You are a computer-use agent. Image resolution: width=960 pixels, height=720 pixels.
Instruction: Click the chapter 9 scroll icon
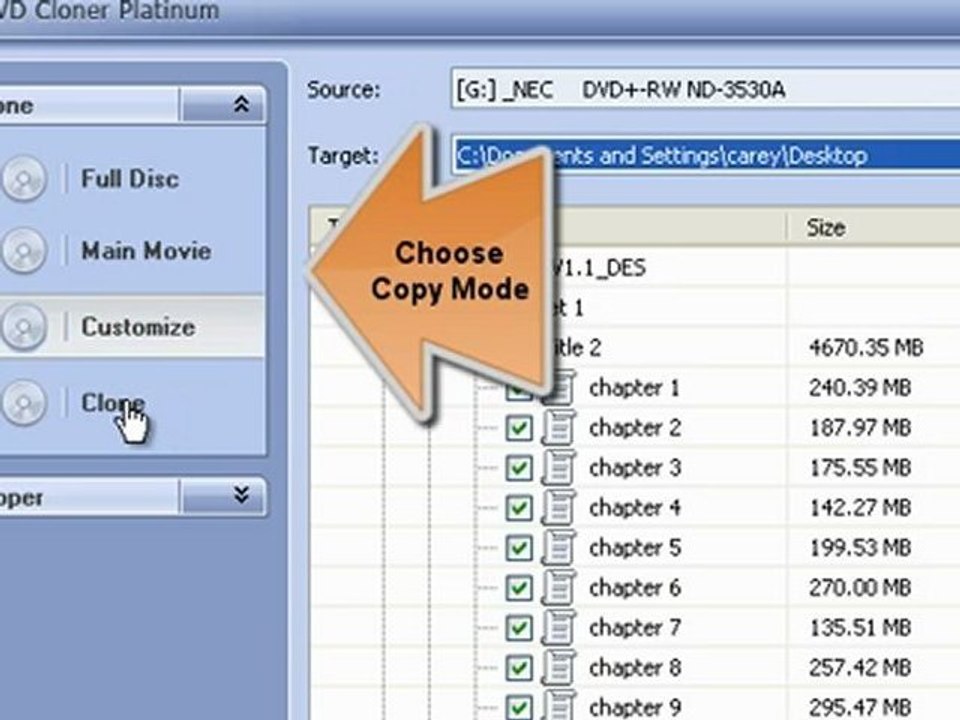coord(559,705)
